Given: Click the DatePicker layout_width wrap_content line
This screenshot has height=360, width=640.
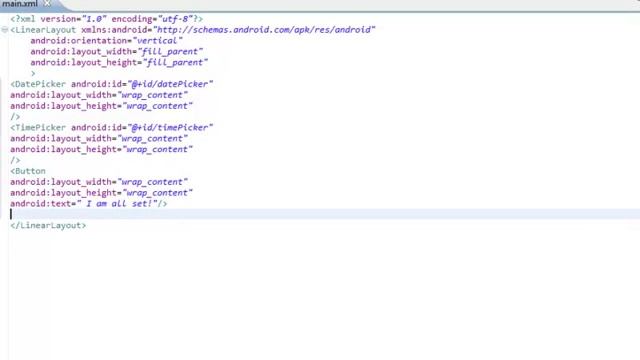Looking at the screenshot, I should (x=99, y=95).
